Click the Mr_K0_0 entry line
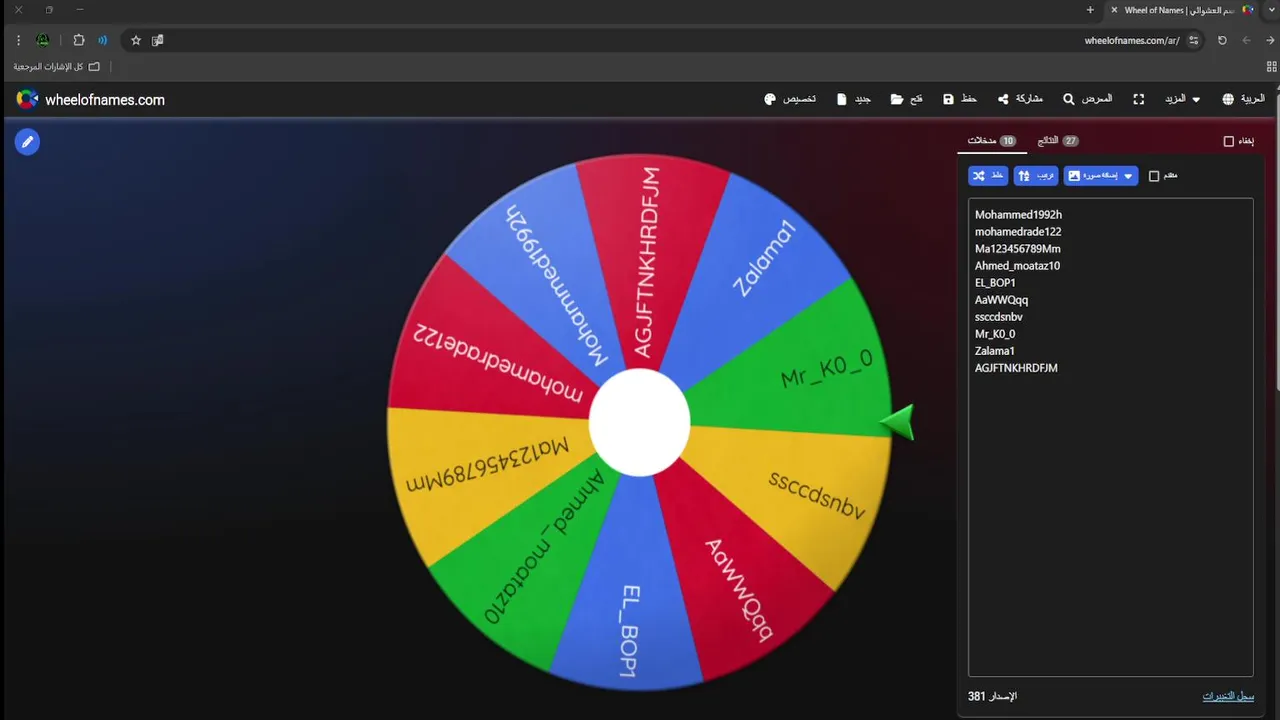The height and width of the screenshot is (720, 1280). point(995,334)
